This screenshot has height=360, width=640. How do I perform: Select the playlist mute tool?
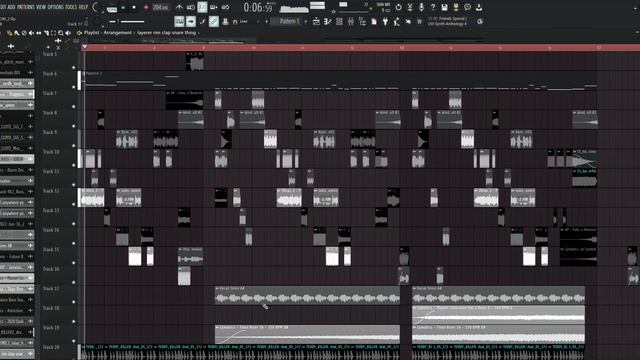31,33
